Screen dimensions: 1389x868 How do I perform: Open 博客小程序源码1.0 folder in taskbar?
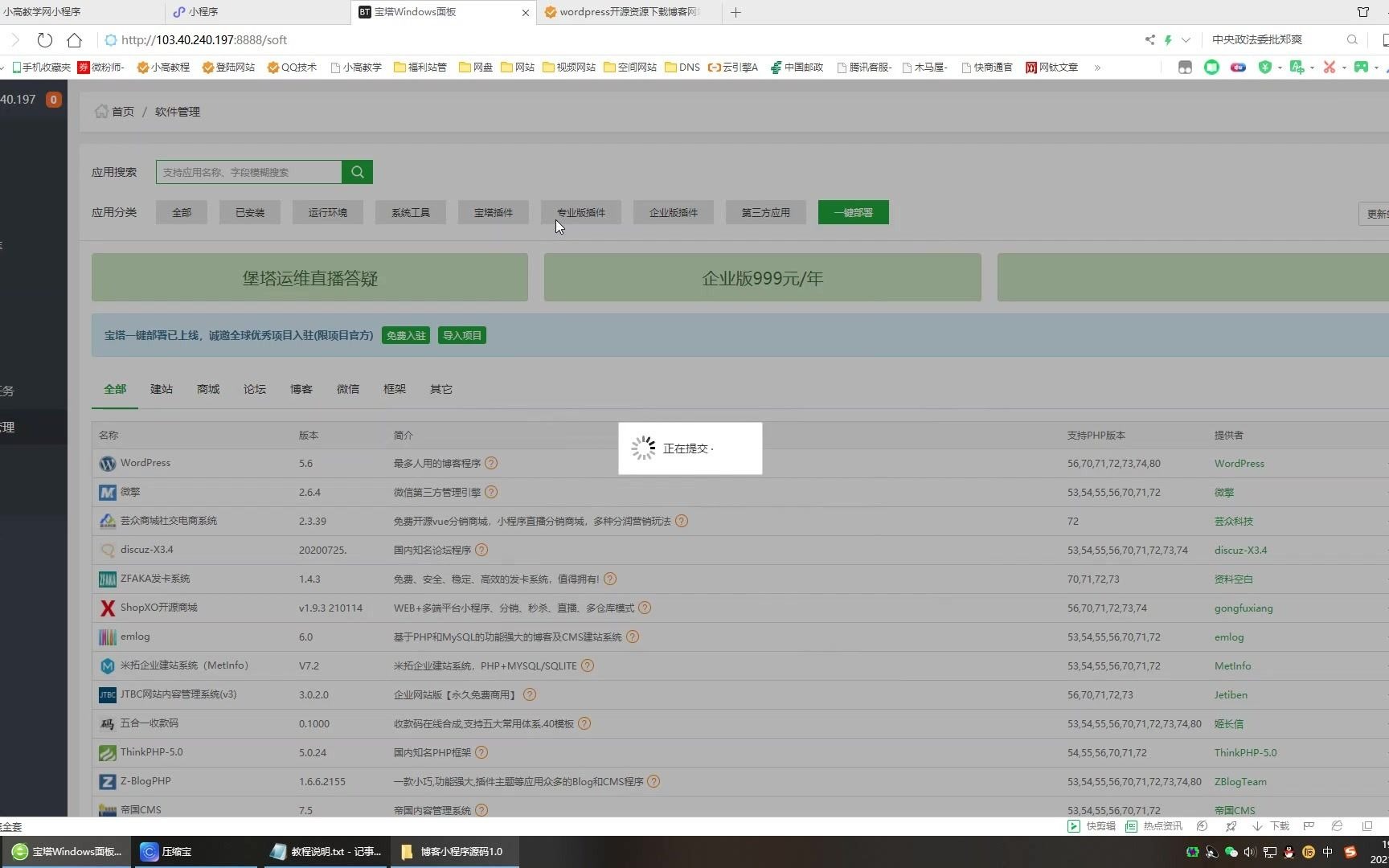tap(454, 852)
